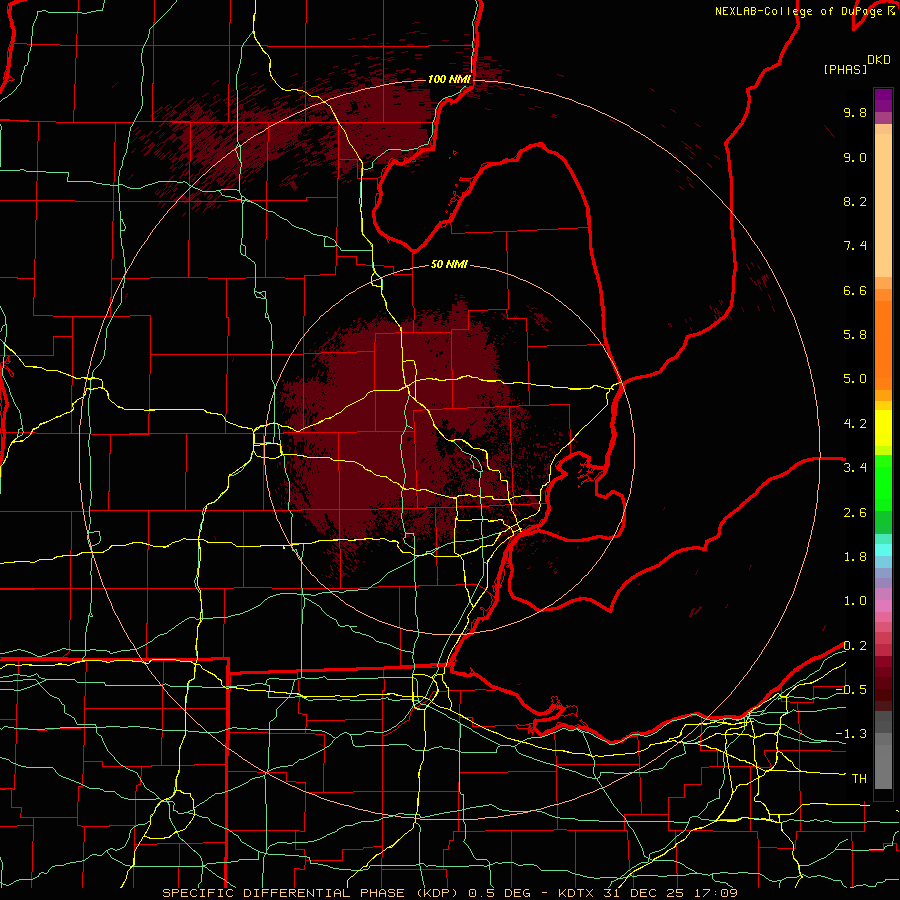The image size is (900, 900).
Task: Click the TH legend label
Action: tap(859, 779)
